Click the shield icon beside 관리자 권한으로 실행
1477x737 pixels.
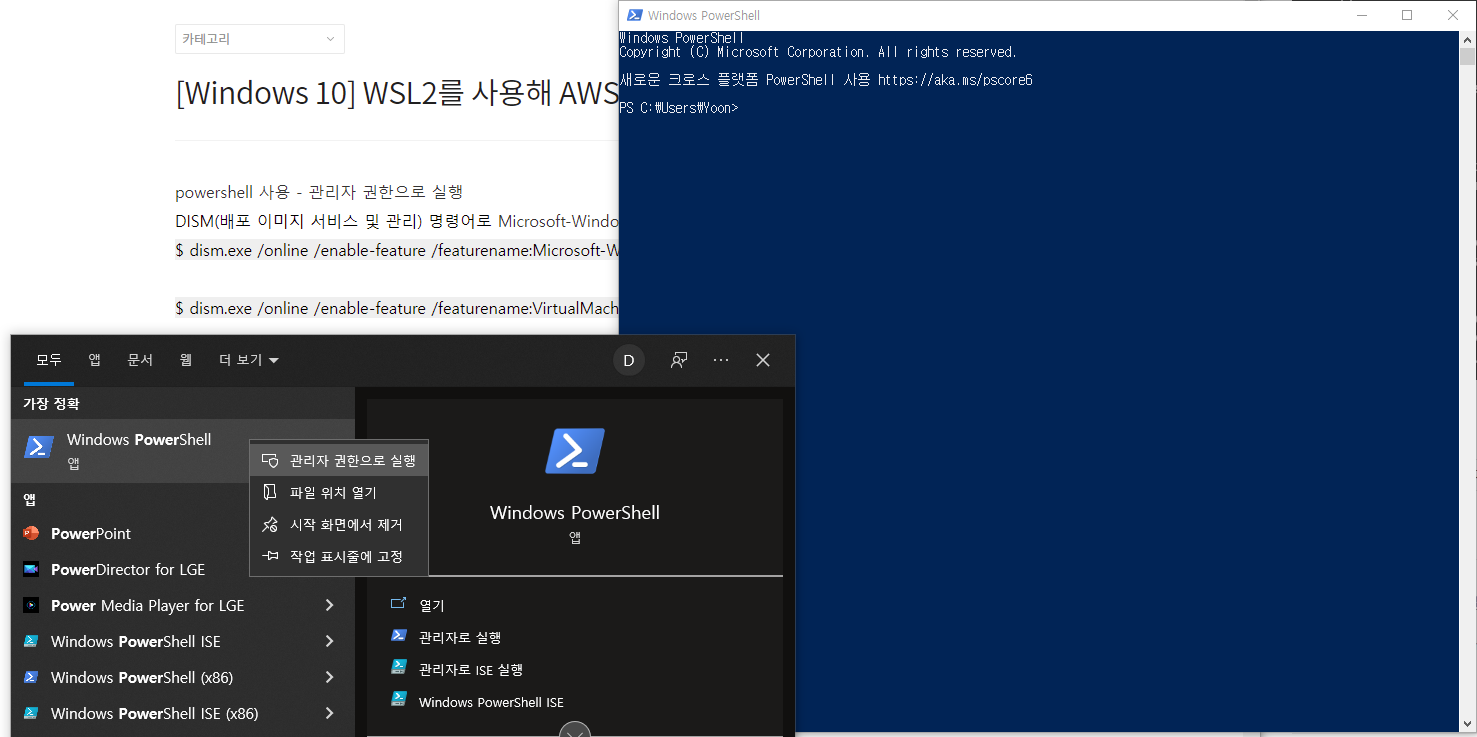tap(270, 461)
